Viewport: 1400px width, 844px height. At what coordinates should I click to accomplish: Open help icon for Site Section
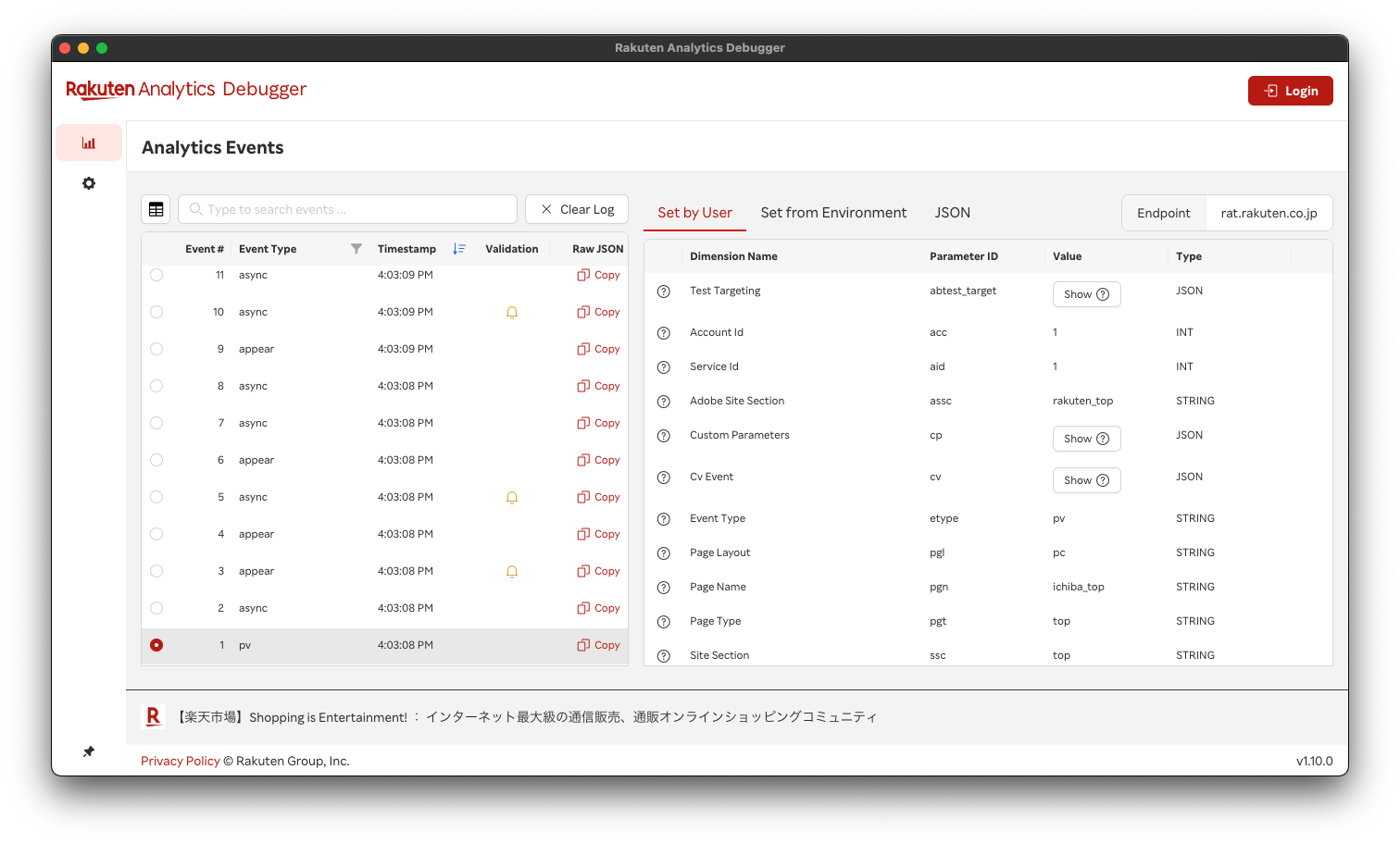pyautogui.click(x=664, y=656)
